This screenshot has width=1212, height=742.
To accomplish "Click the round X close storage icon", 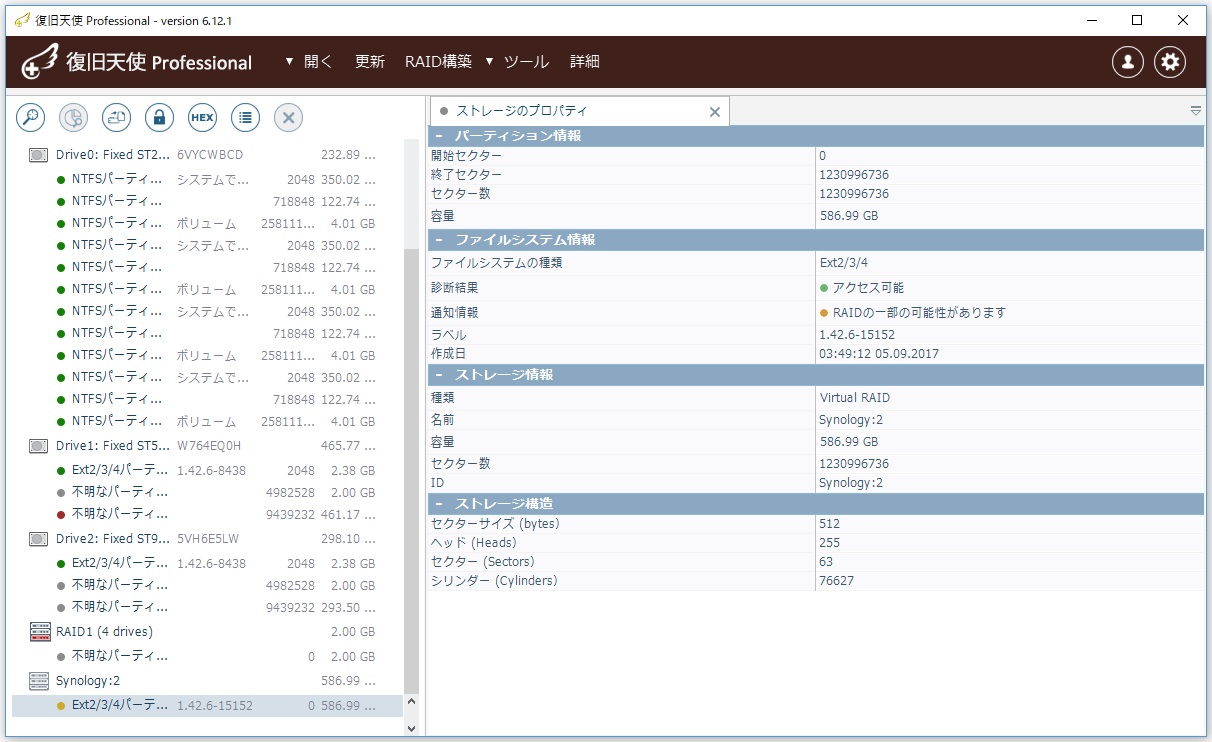I will [288, 117].
